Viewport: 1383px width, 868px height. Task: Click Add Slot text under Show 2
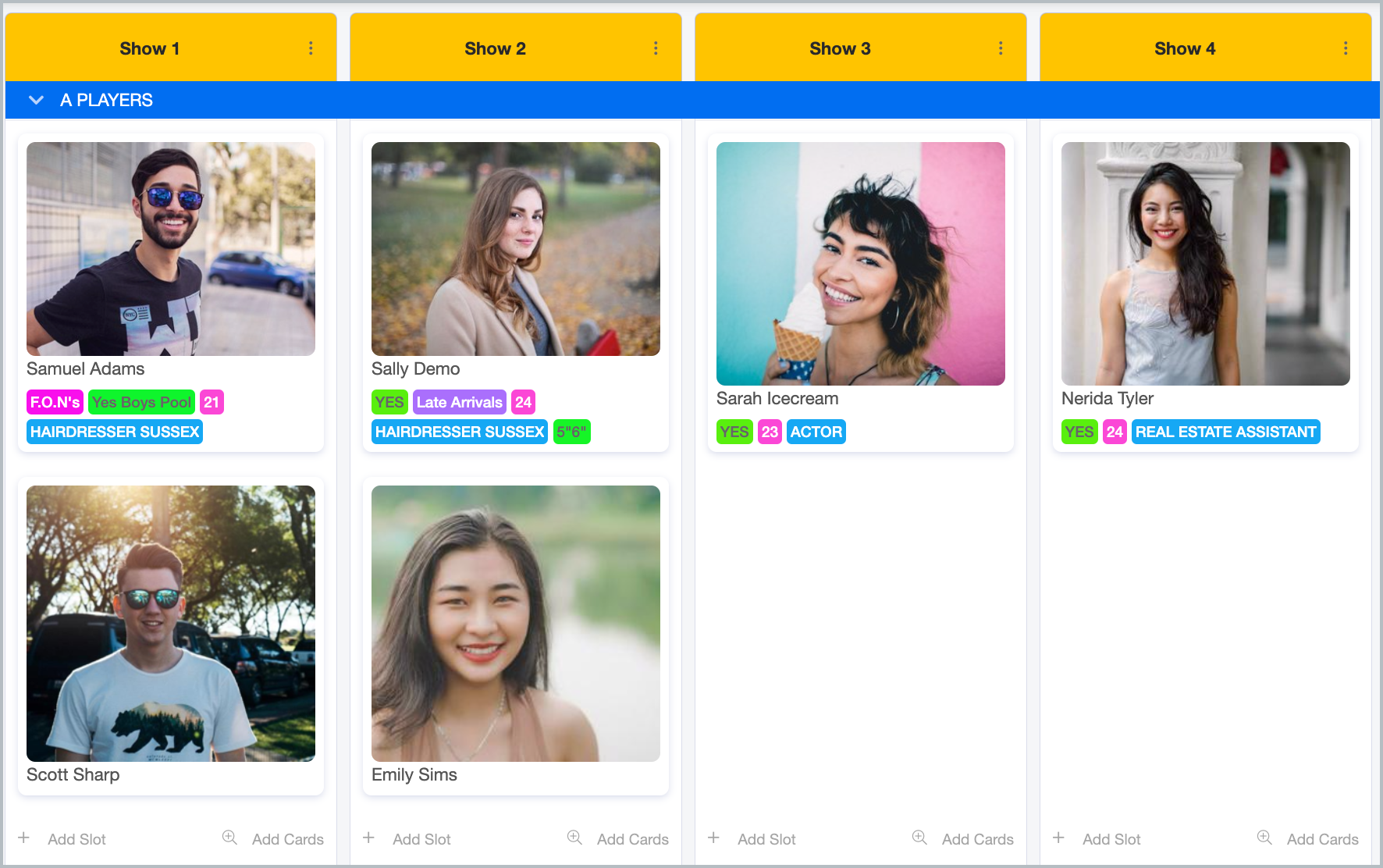click(421, 839)
